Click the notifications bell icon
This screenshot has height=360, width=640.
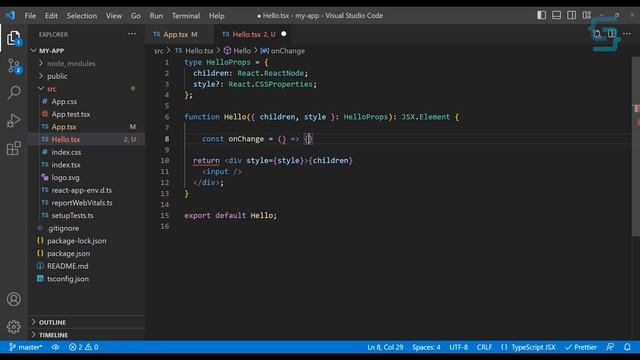627,347
